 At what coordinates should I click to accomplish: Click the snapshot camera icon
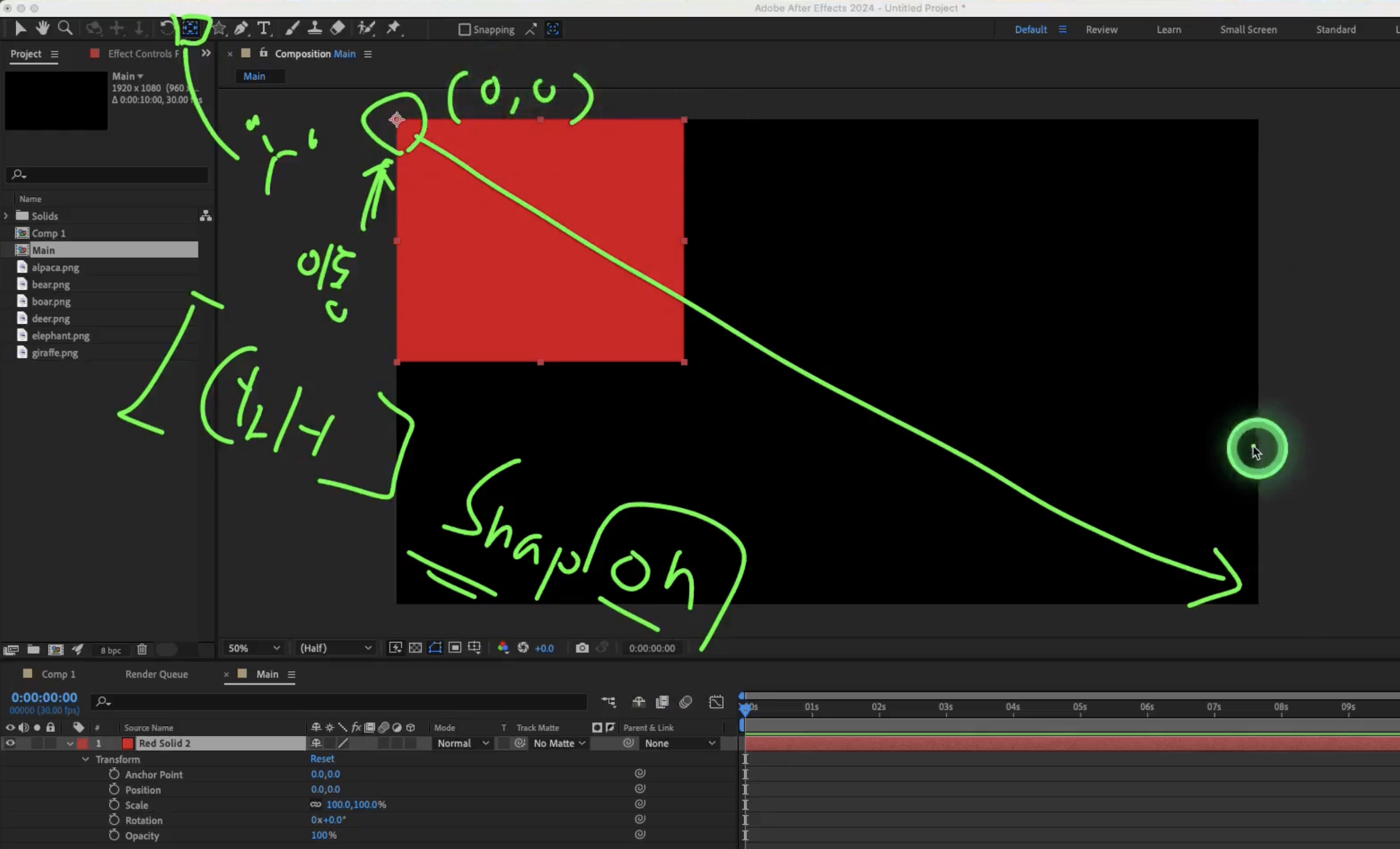[582, 648]
